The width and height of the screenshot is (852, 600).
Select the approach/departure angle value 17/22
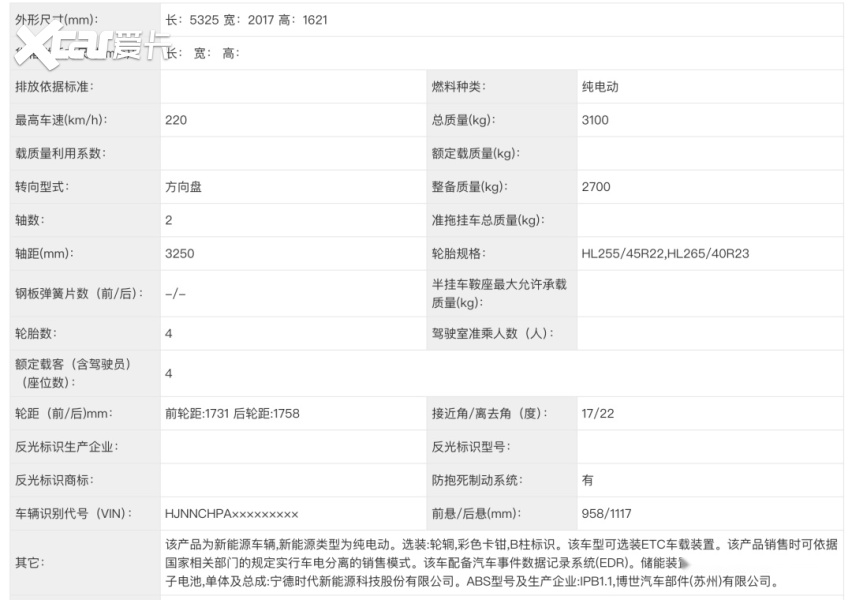click(x=596, y=413)
